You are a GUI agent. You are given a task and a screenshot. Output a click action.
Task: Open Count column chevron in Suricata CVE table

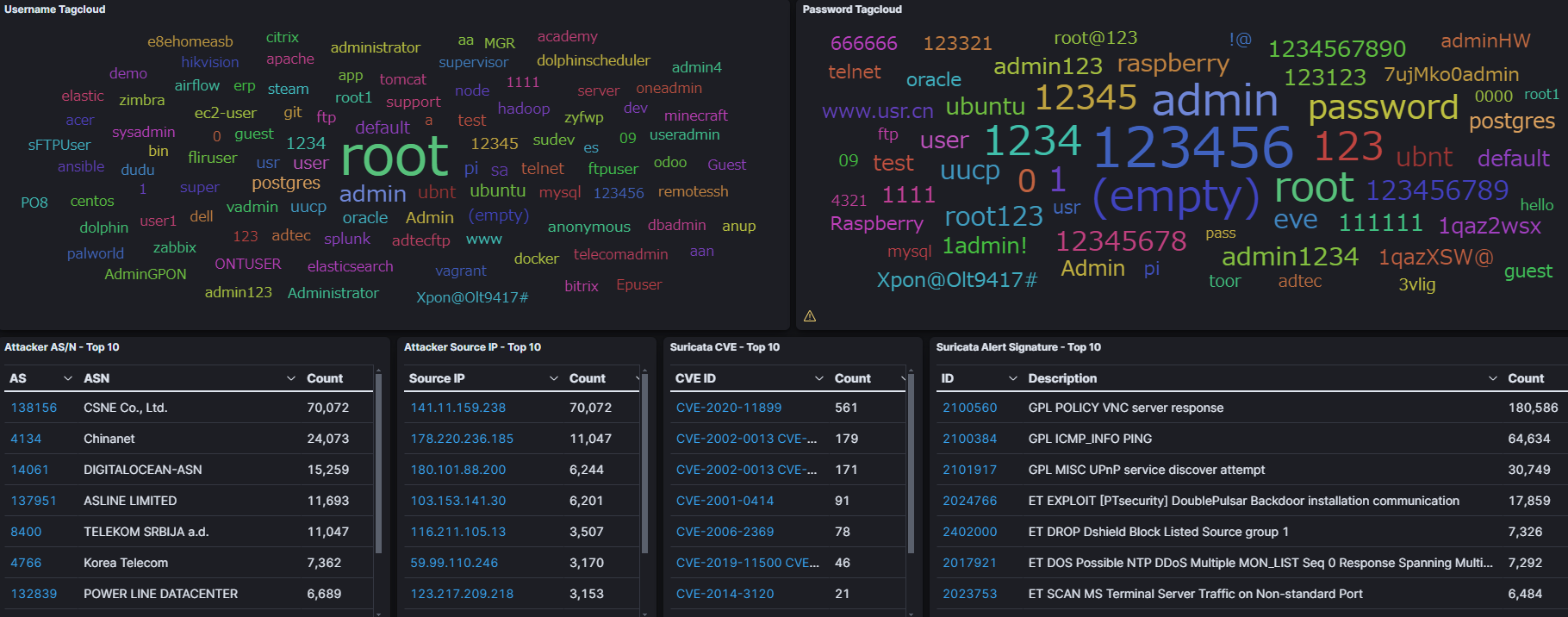(903, 378)
